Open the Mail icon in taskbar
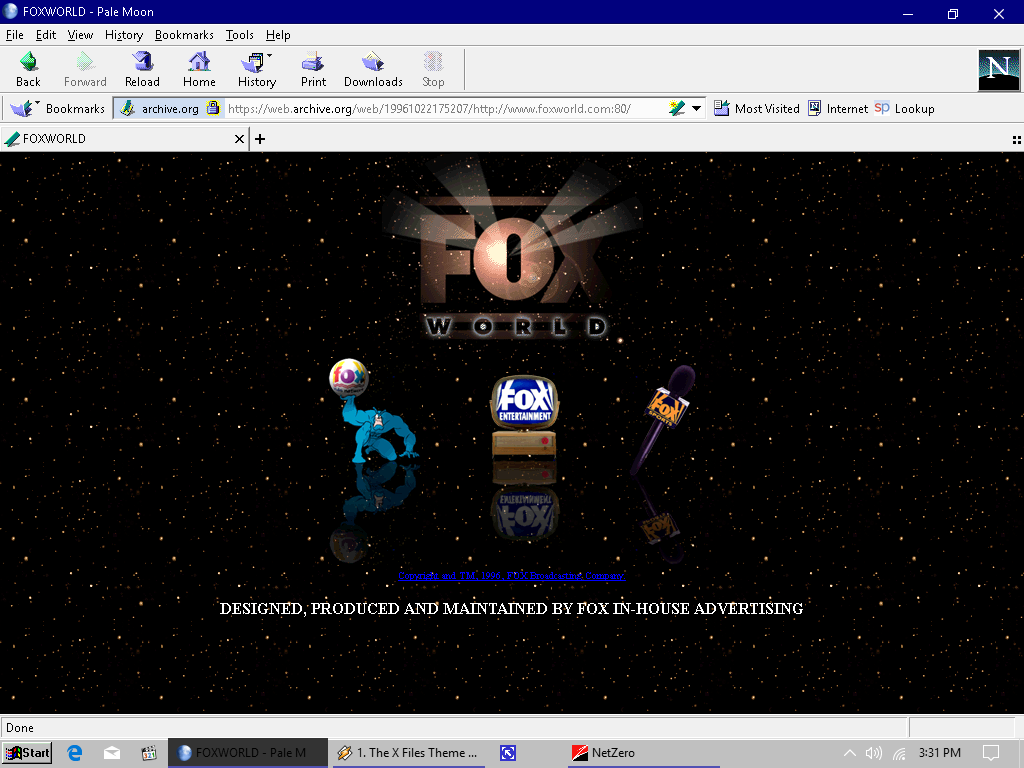Screen dimensions: 1024x768 point(112,753)
